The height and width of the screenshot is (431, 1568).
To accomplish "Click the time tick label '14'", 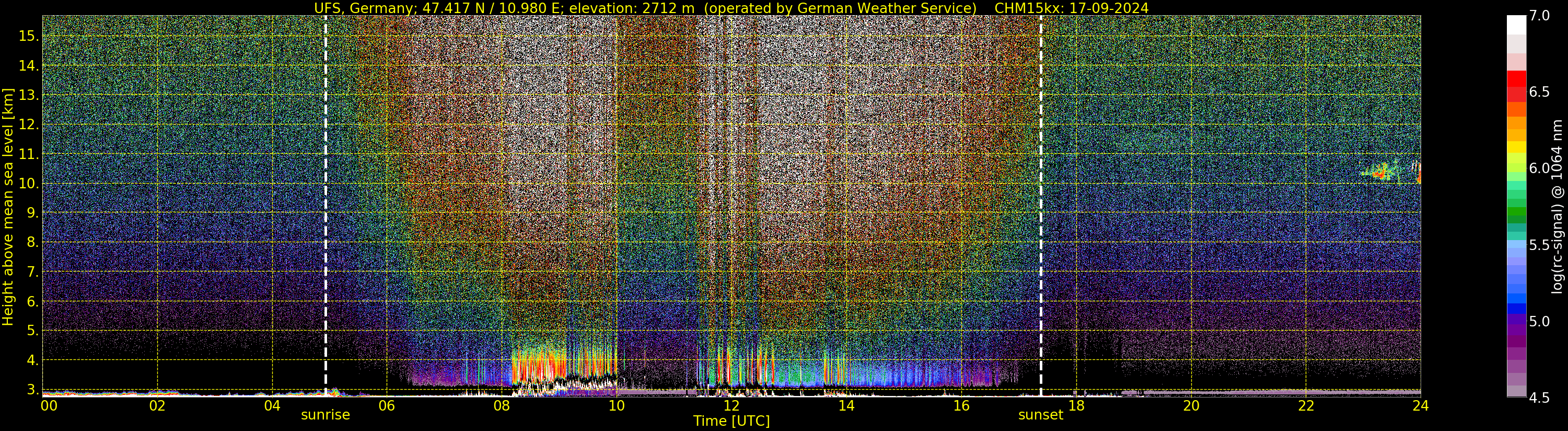I will click(846, 405).
